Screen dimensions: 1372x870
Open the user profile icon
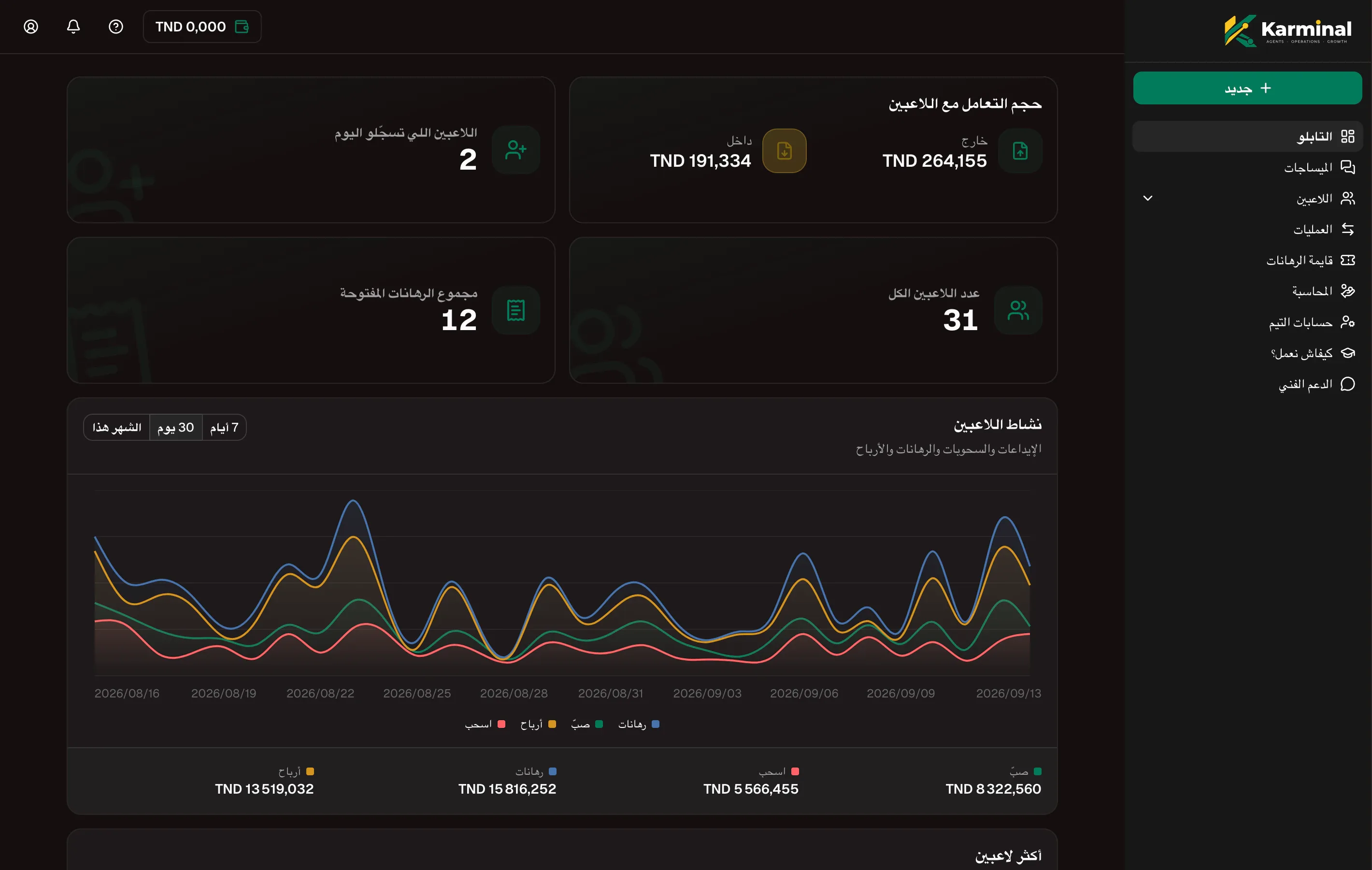[x=31, y=27]
